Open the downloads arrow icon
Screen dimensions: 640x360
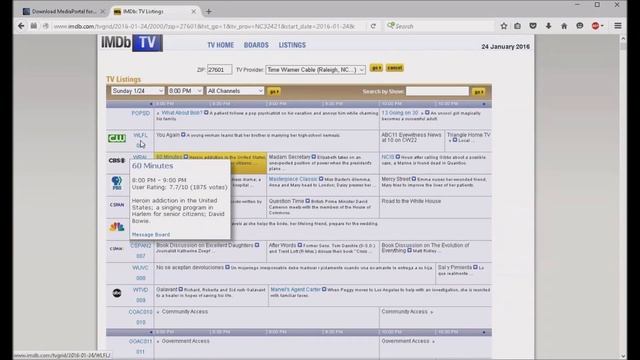click(x=549, y=26)
